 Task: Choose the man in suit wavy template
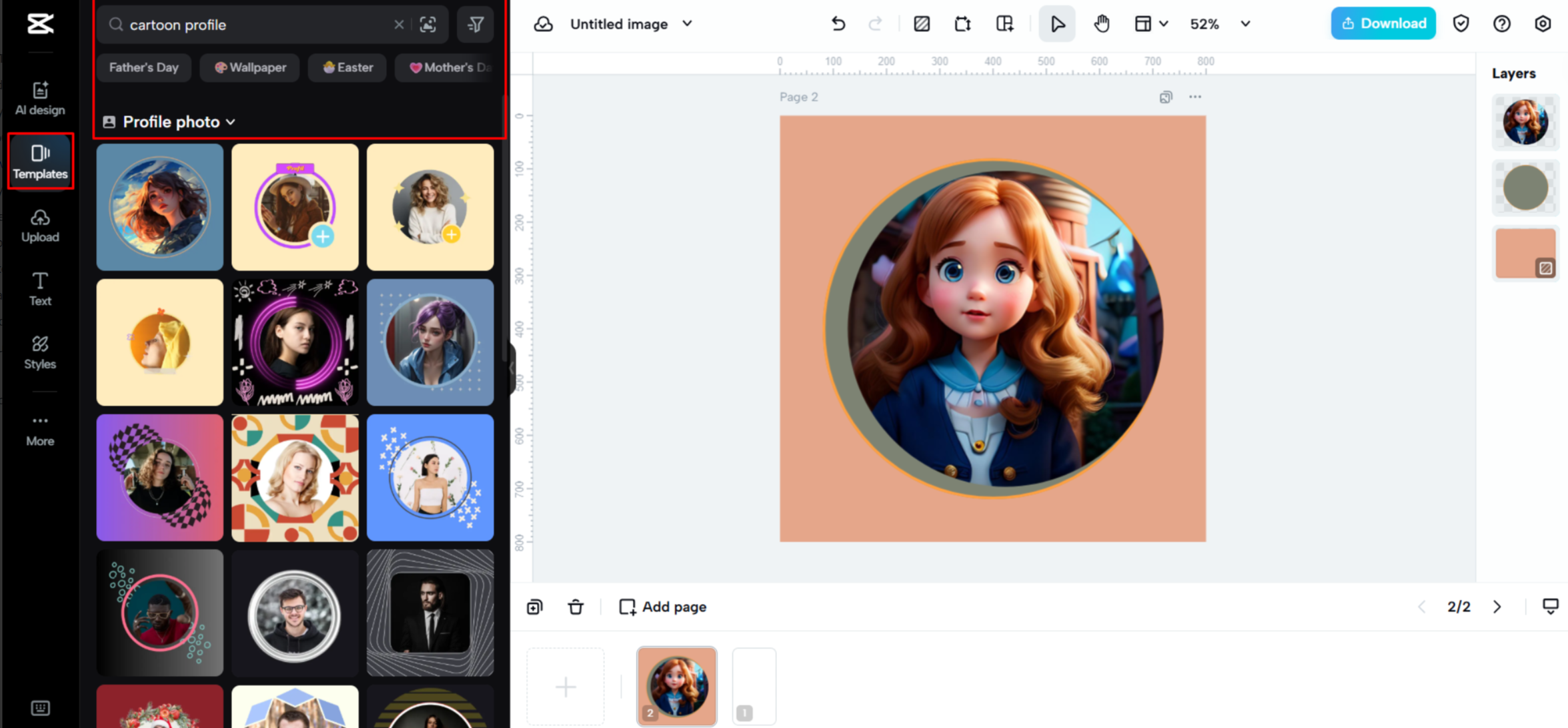[430, 613]
